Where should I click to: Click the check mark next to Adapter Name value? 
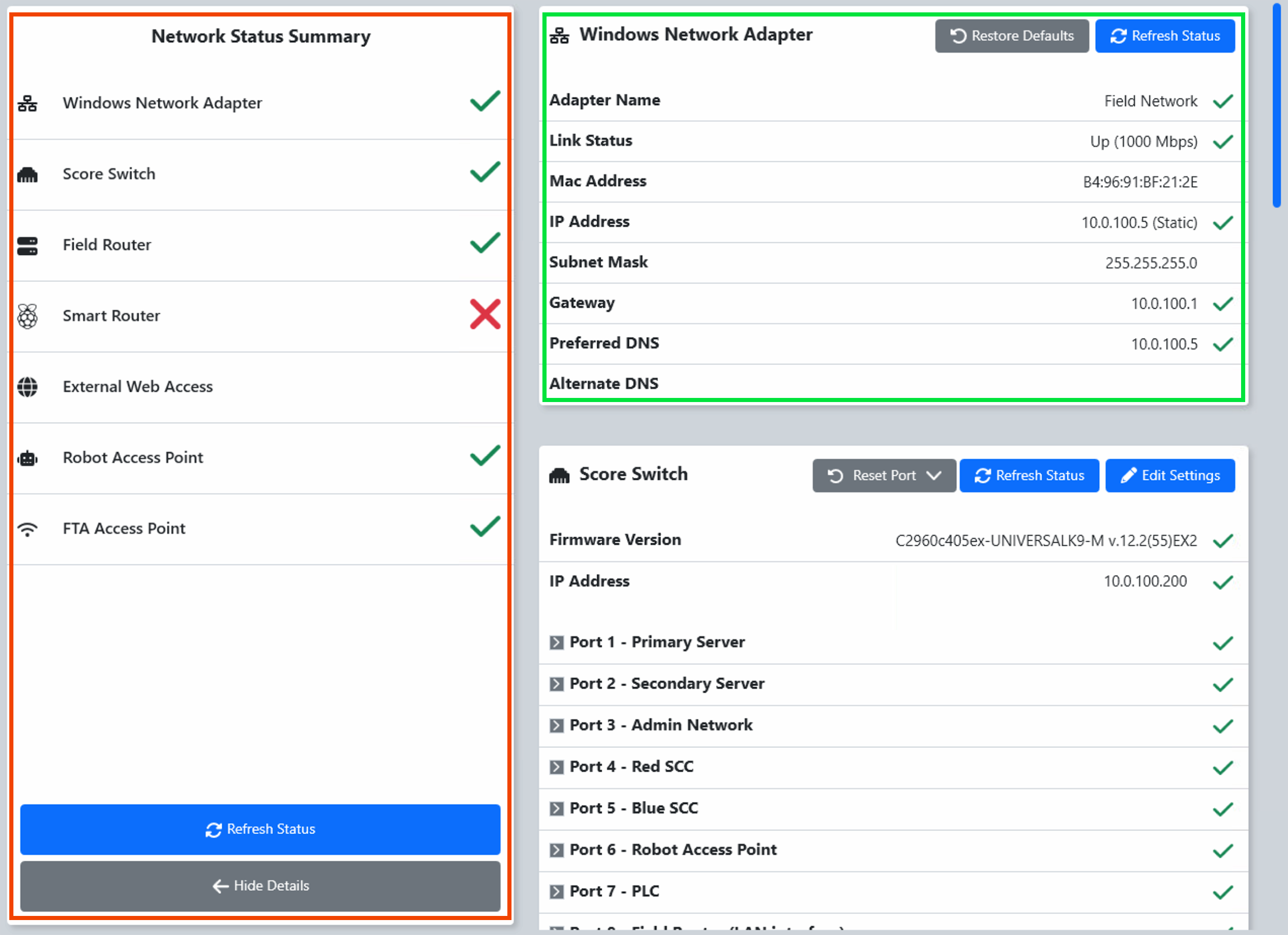[x=1223, y=102]
